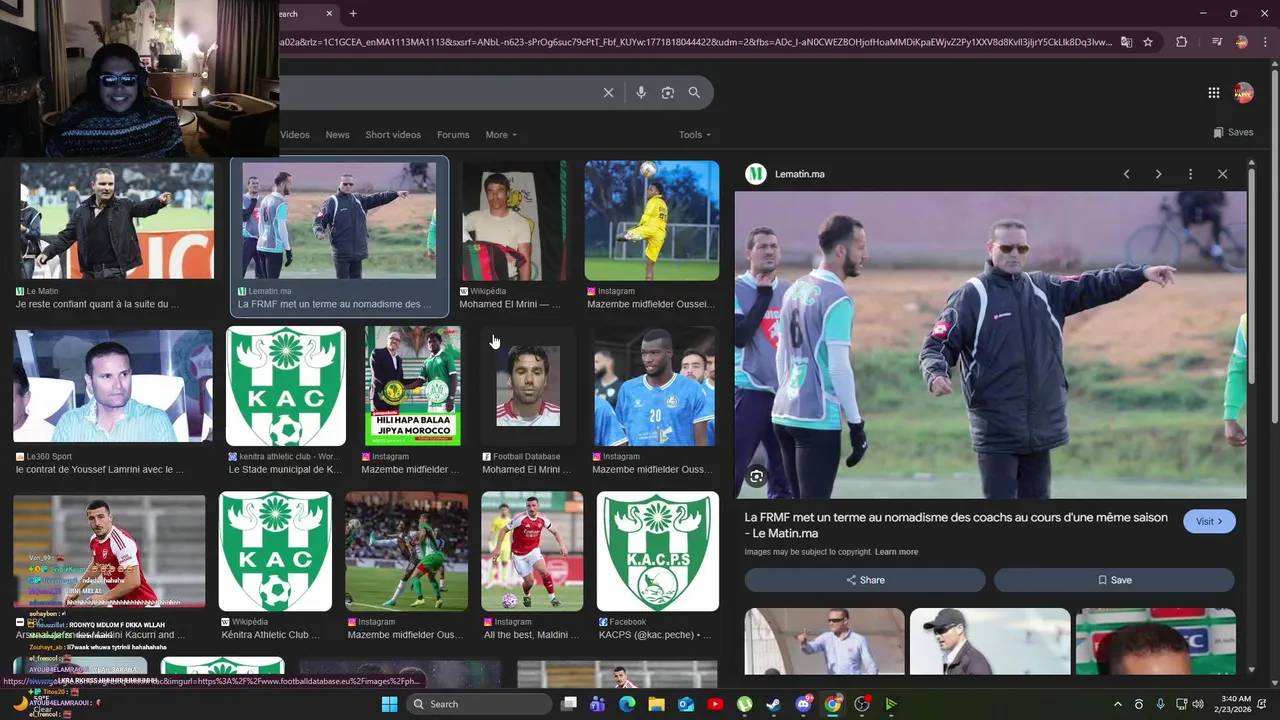1280x720 pixels.
Task: Open the Translate this page icon
Action: coord(1126,42)
